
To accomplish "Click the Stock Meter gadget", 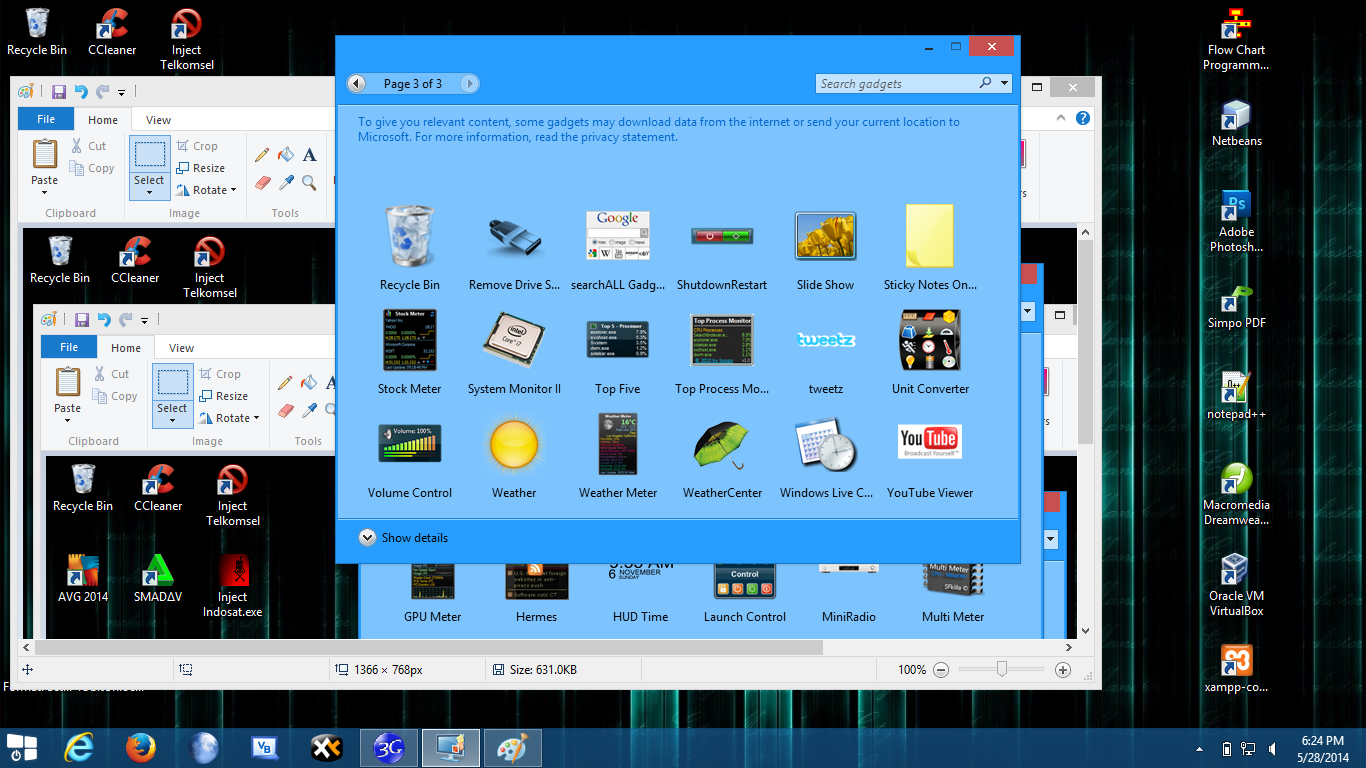I will [409, 340].
